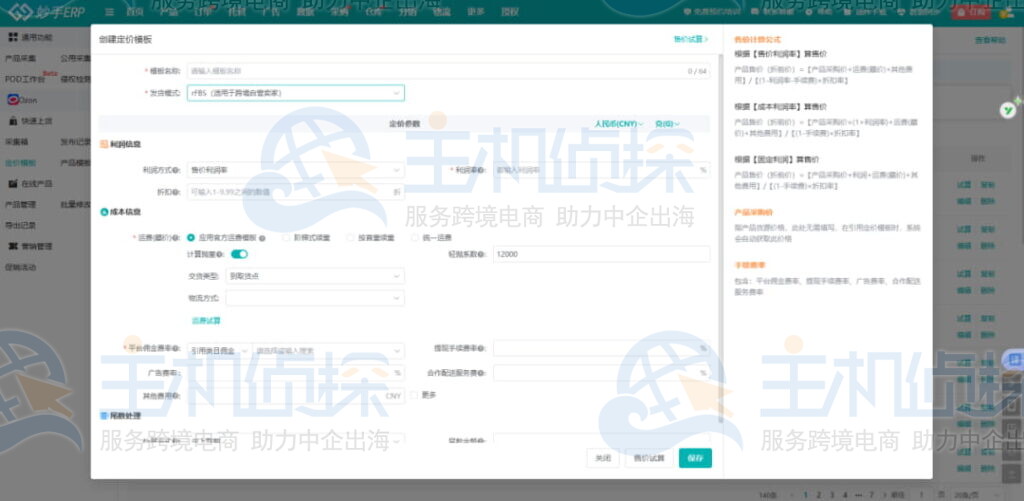
Task: Click the 妙手ERP logo
Action: pyautogui.click(x=46, y=12)
